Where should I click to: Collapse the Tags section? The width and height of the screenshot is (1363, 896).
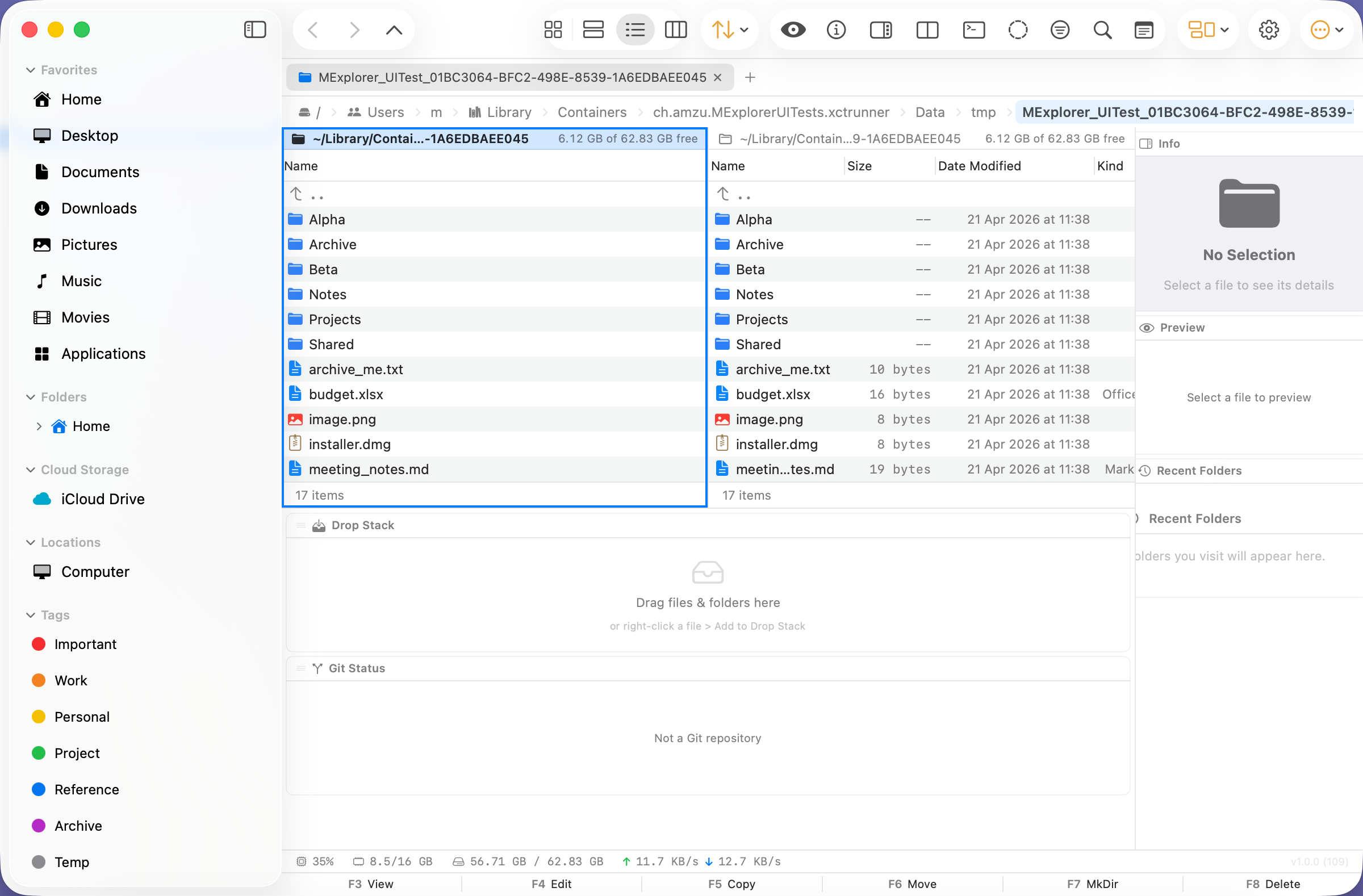pos(30,615)
